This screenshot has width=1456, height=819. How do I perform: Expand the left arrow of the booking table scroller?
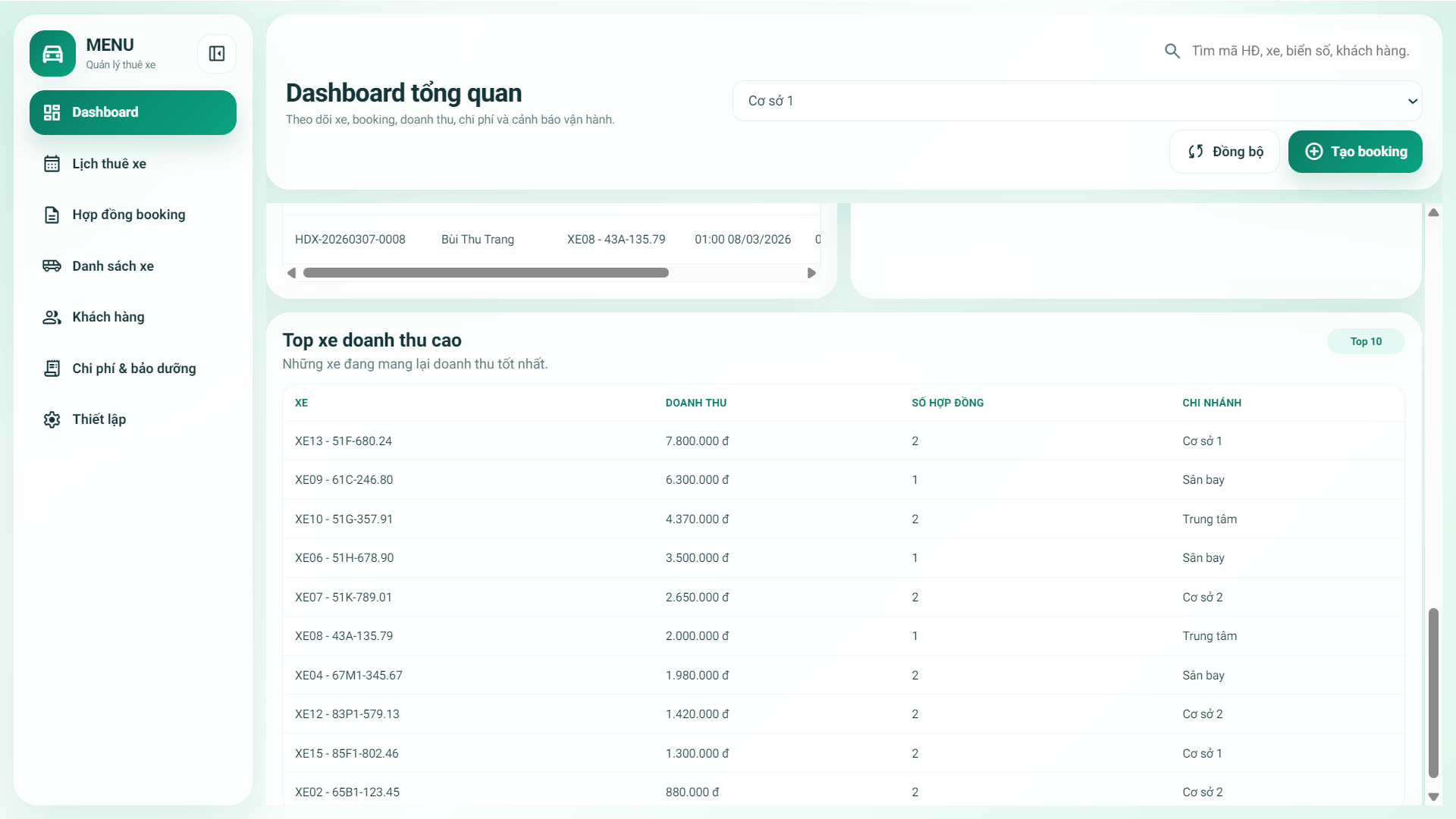click(x=291, y=273)
